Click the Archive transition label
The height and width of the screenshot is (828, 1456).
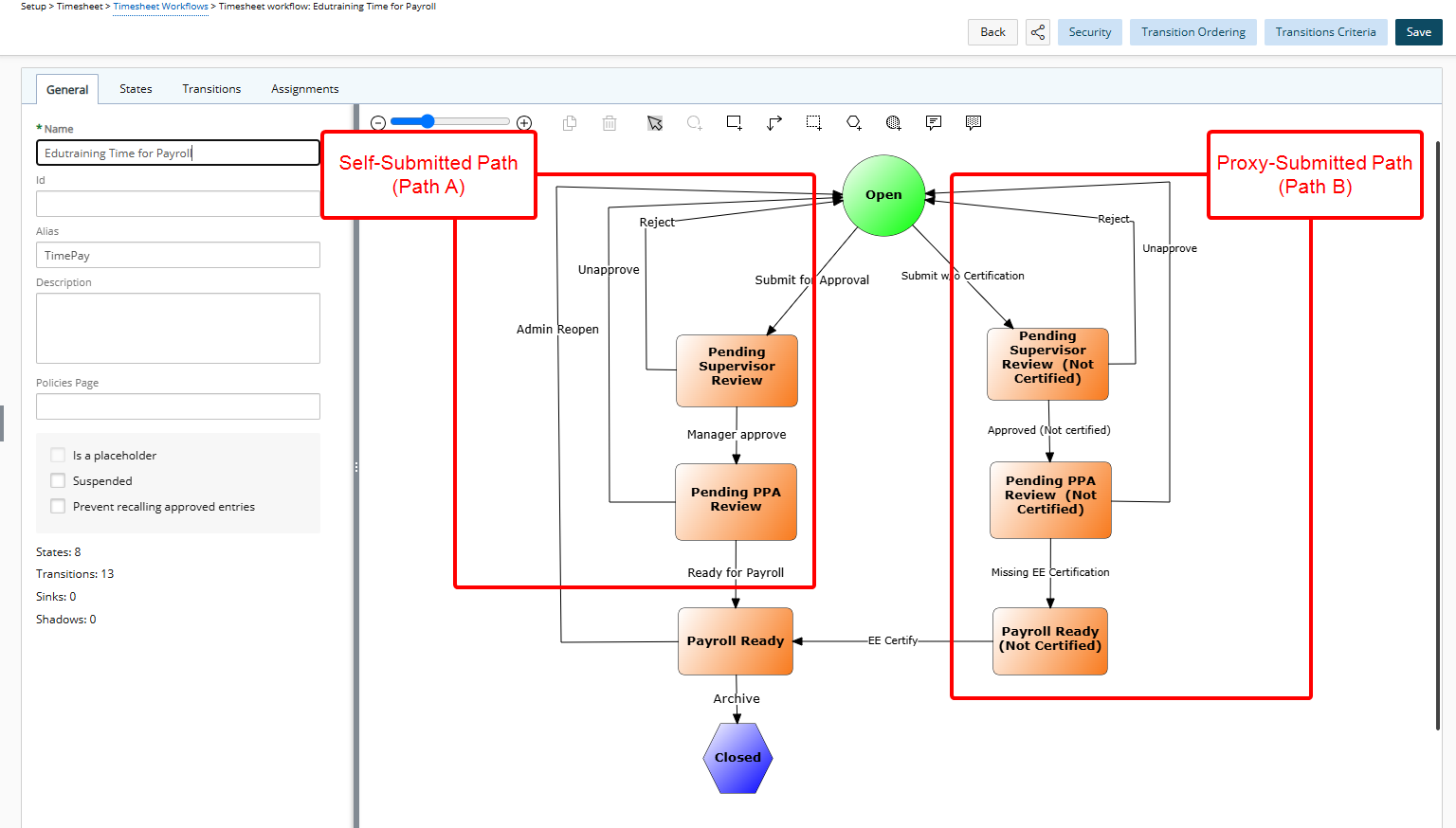coord(737,698)
